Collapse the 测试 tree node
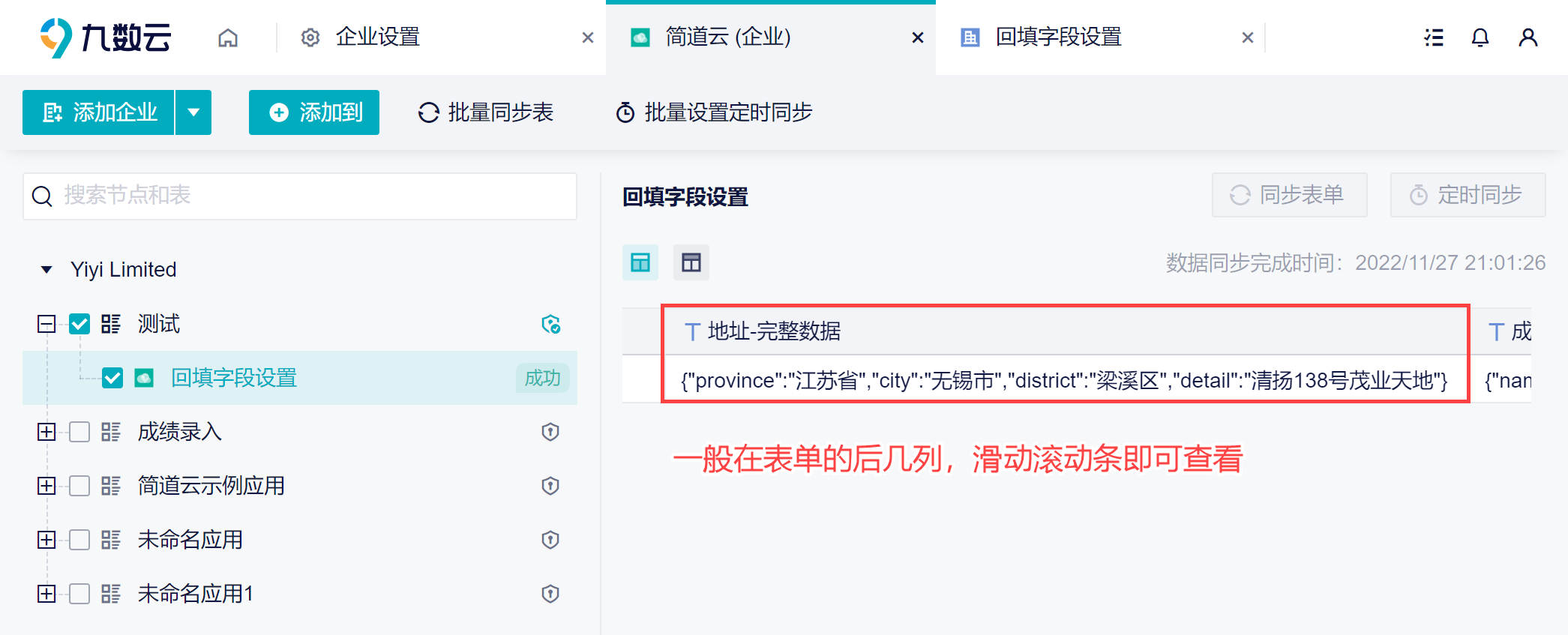 [46, 324]
